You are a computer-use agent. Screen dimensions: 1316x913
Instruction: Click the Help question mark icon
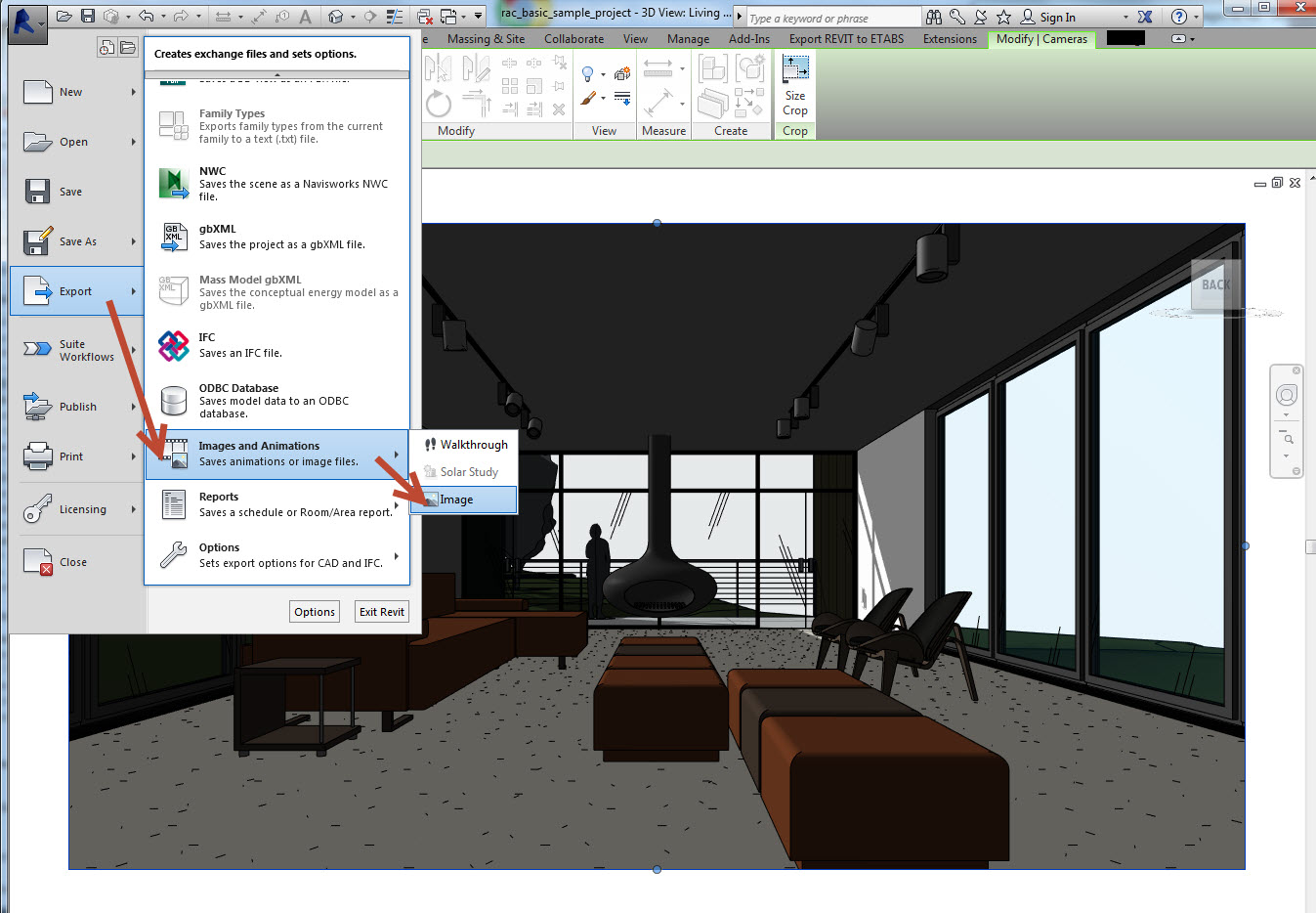[1179, 17]
